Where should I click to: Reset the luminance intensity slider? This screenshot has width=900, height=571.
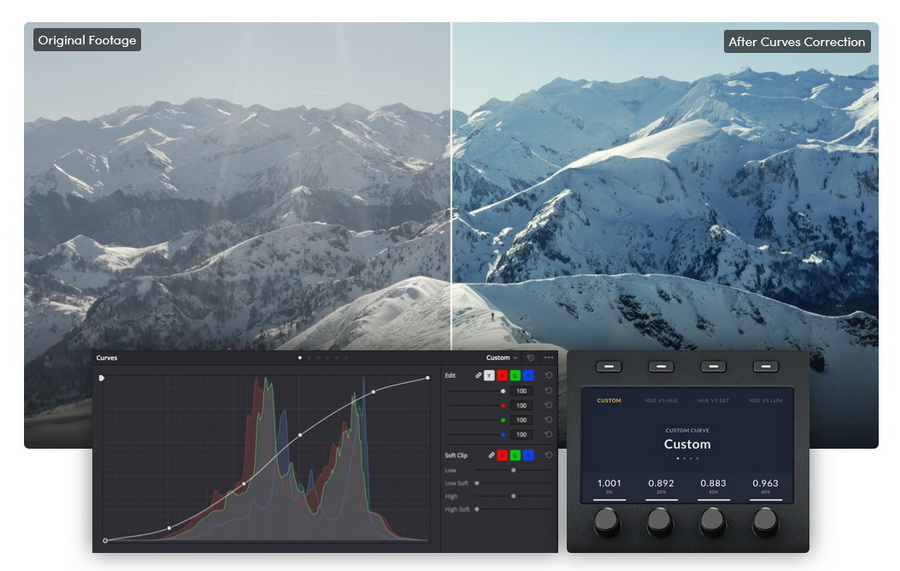(x=549, y=391)
